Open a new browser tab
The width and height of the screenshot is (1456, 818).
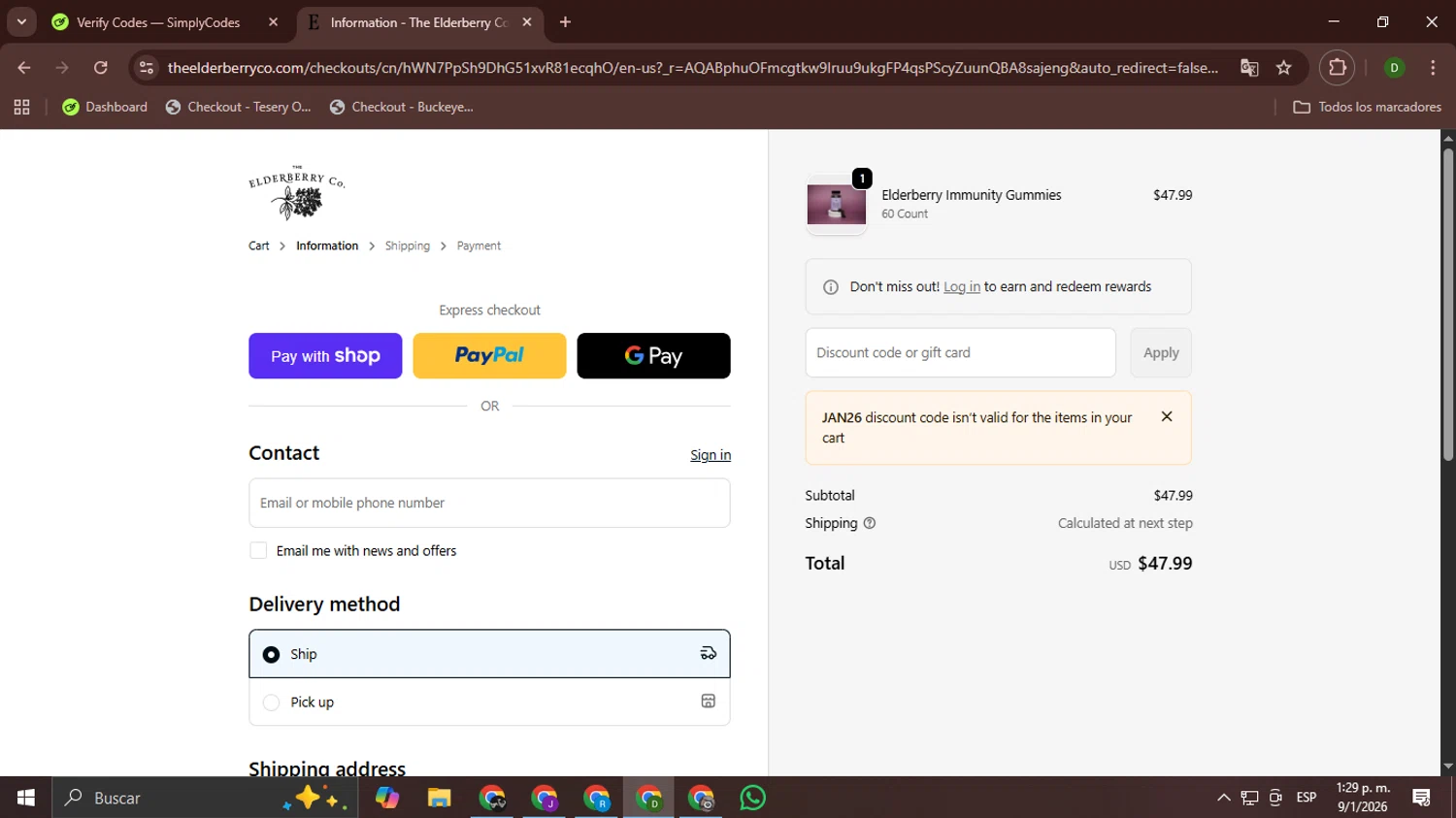tap(565, 22)
